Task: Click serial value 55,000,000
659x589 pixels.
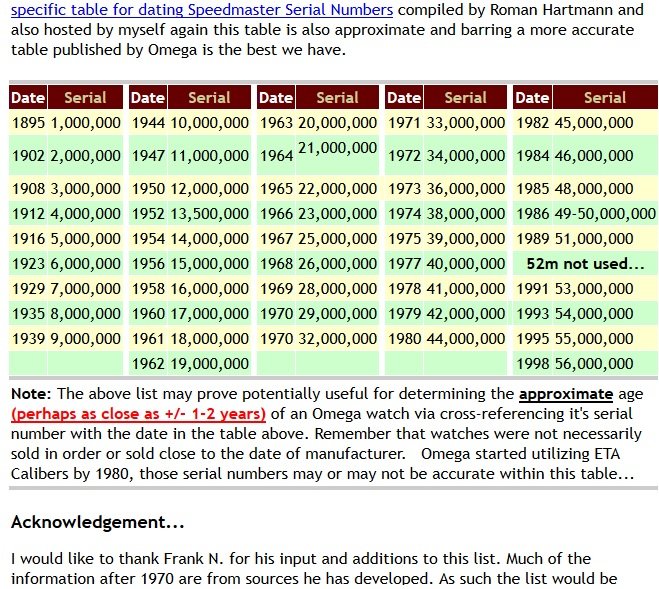Action: coord(605,338)
